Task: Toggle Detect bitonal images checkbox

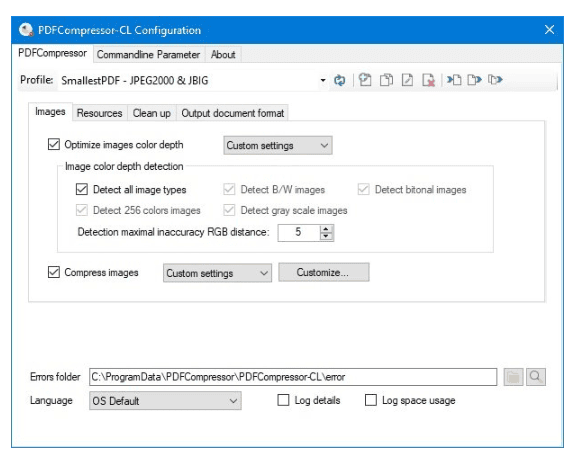Action: [363, 189]
